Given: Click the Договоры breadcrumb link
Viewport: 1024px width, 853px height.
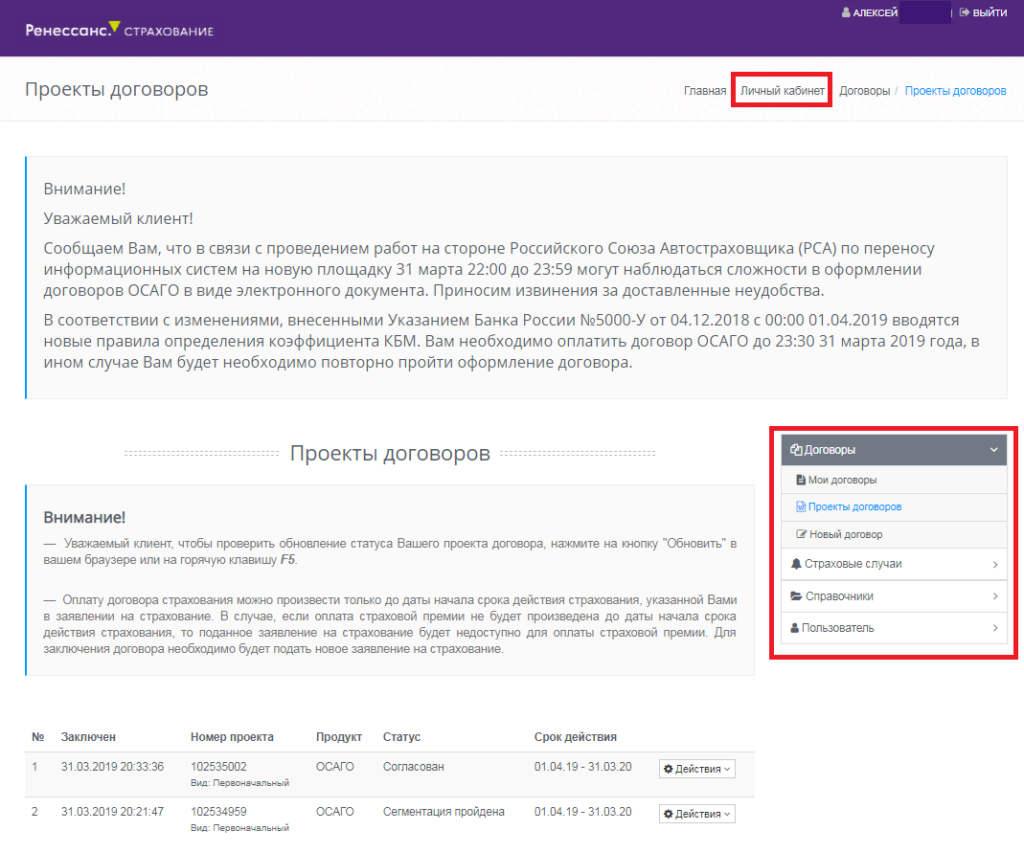Looking at the screenshot, I should pyautogui.click(x=864, y=91).
